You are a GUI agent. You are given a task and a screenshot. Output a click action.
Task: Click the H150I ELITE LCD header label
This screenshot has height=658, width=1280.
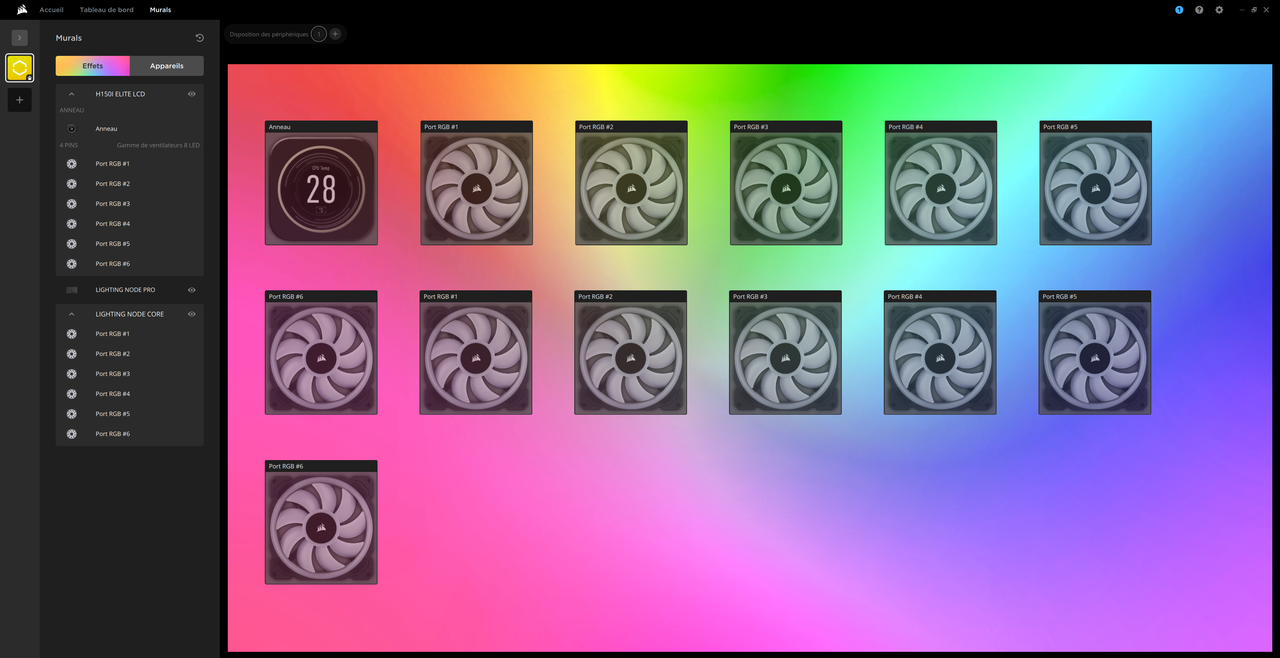point(120,93)
